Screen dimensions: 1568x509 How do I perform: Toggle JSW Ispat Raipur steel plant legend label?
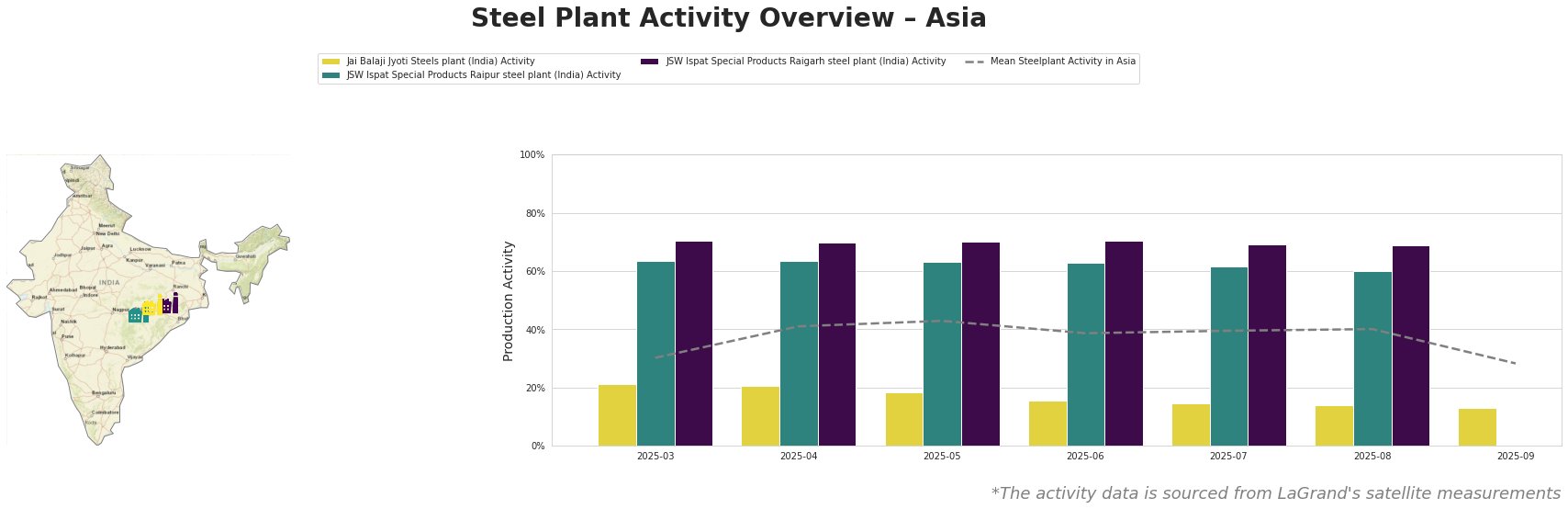[484, 75]
